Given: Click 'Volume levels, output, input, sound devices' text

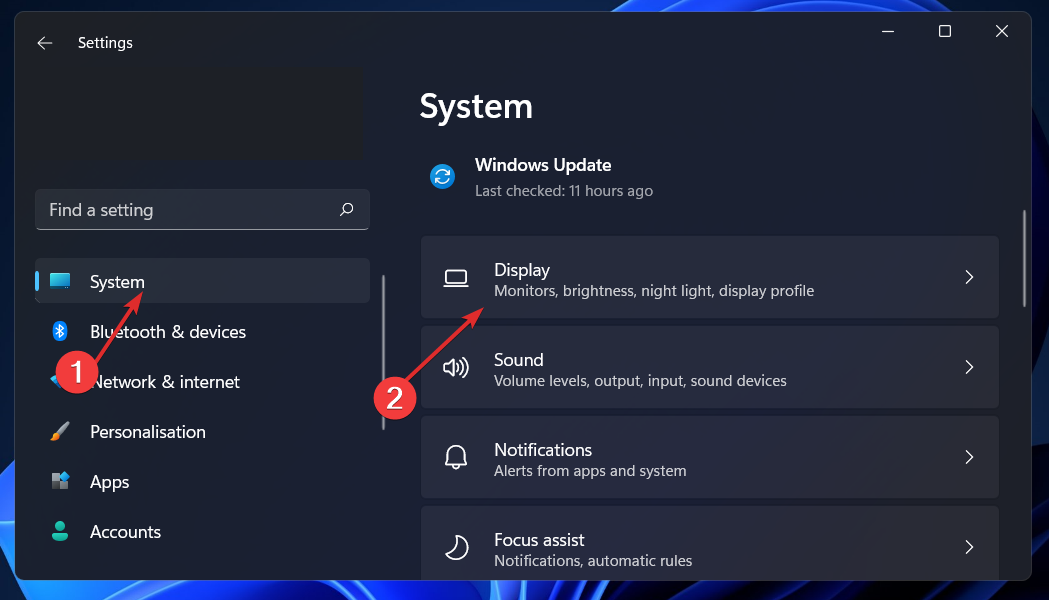Looking at the screenshot, I should [x=640, y=381].
